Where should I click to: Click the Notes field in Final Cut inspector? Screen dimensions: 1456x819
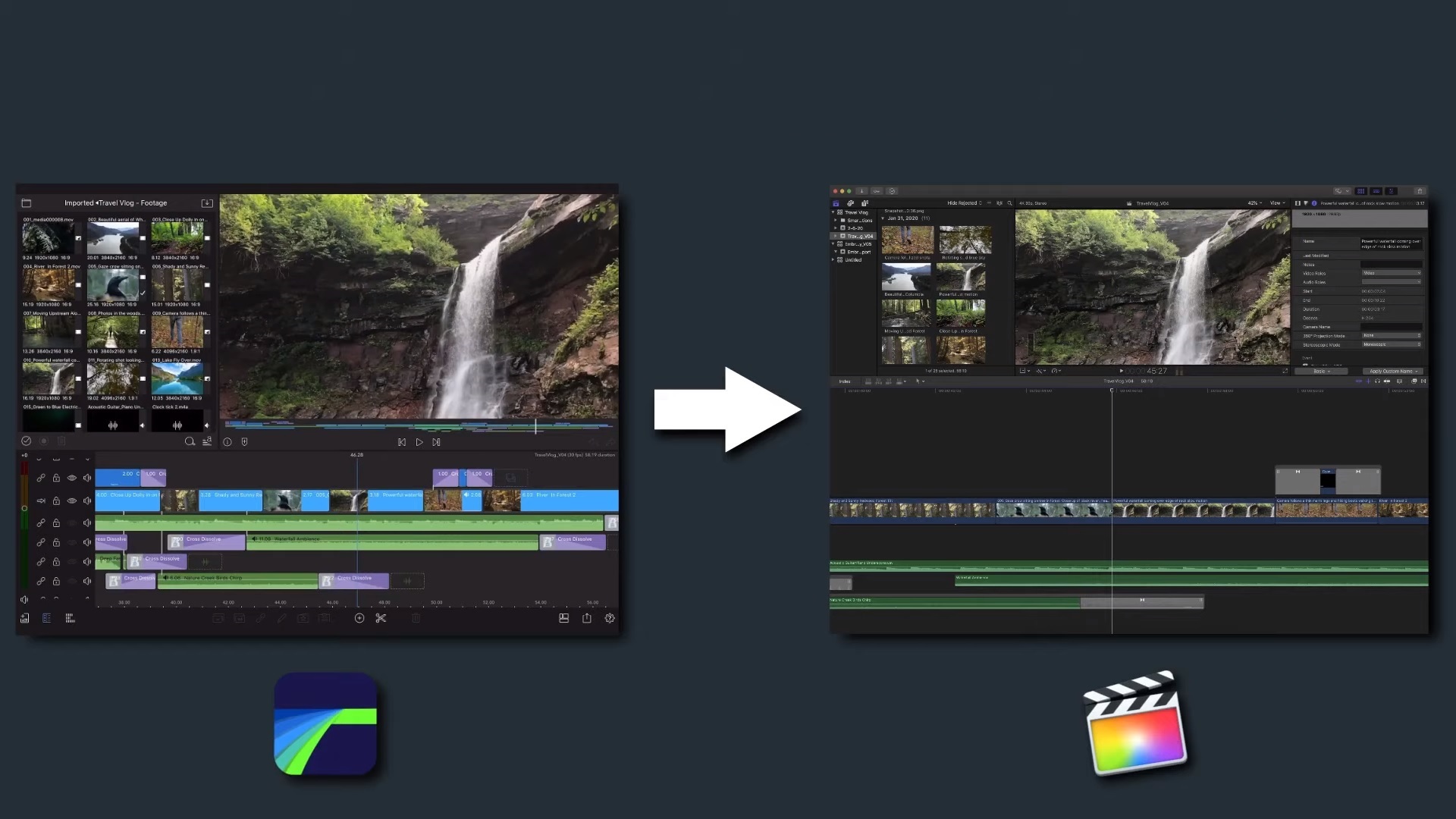tap(1392, 265)
